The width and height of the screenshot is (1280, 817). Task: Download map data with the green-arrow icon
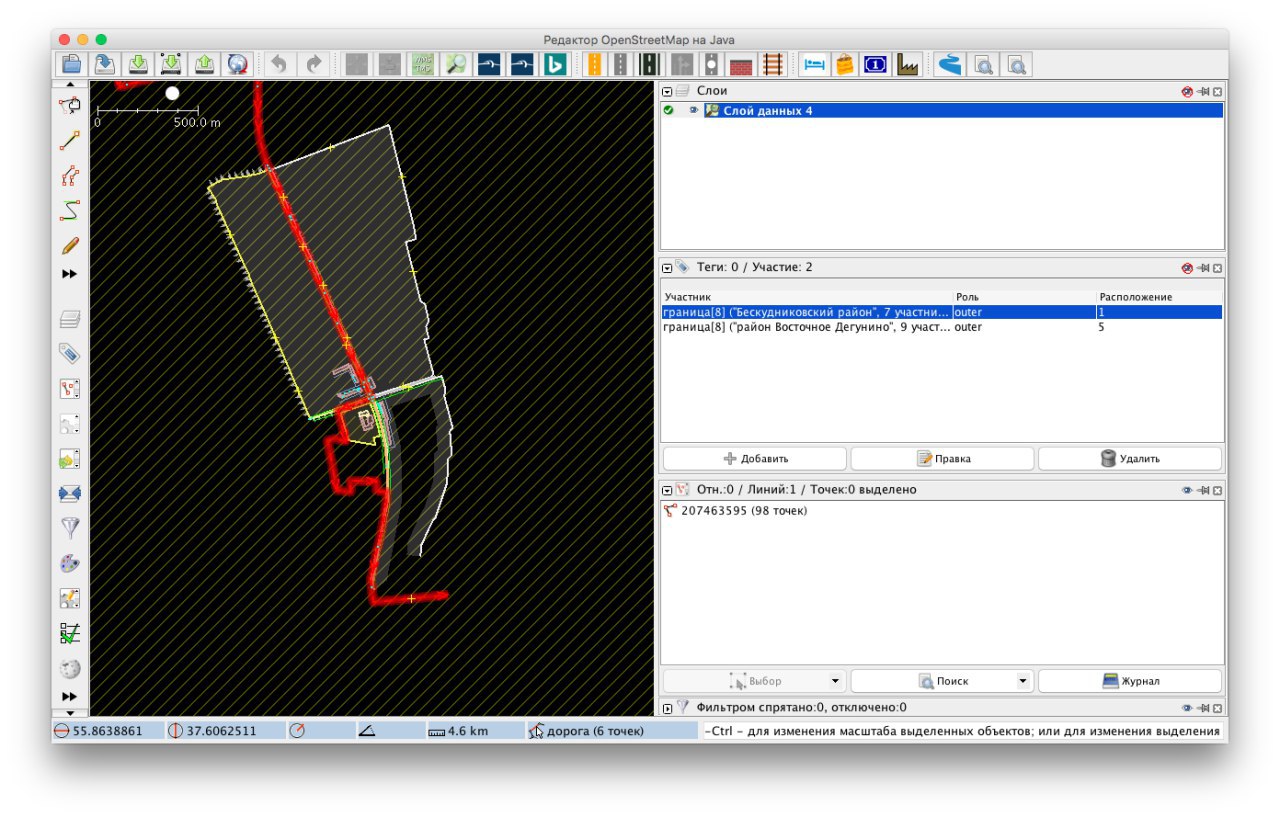click(138, 65)
